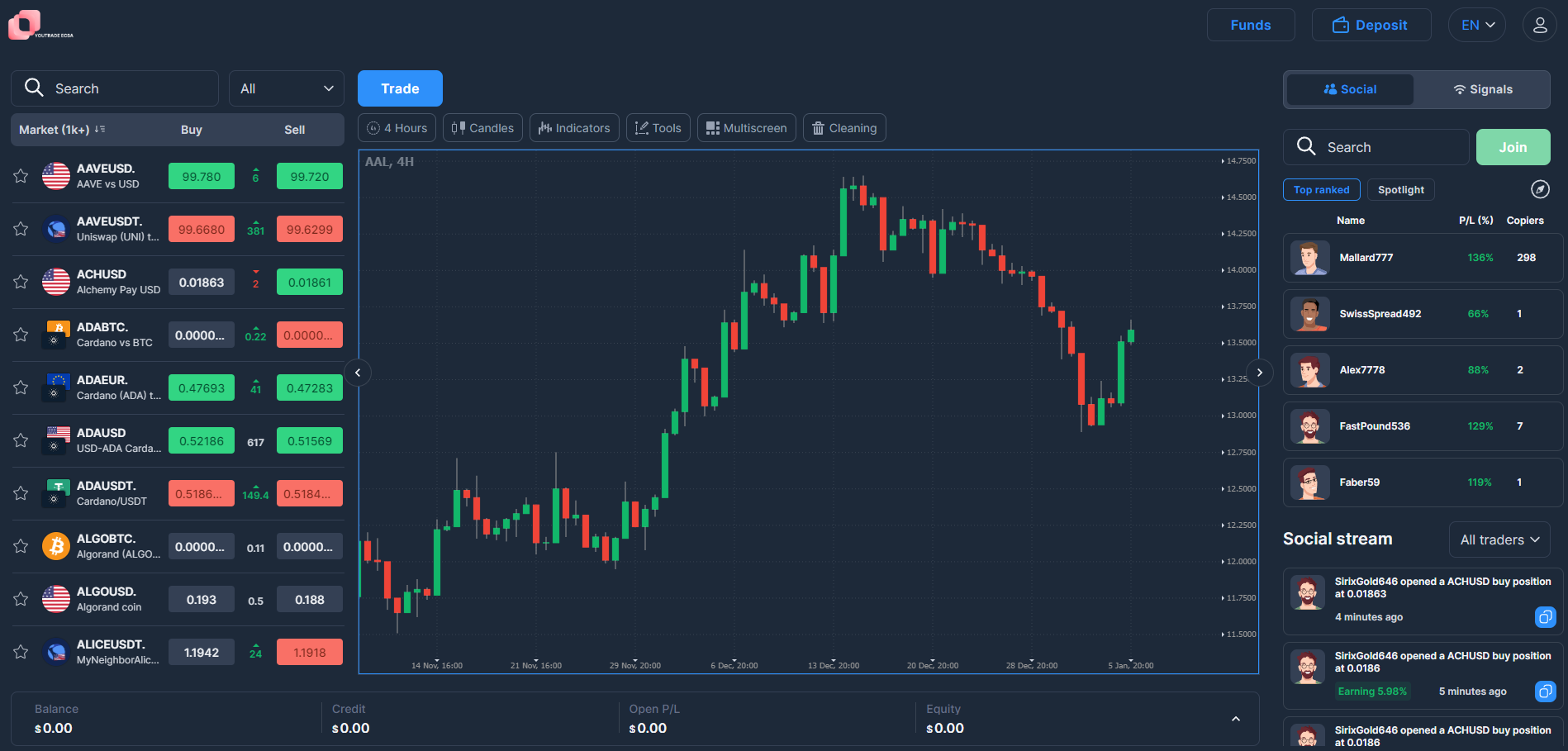Open the 4 Hours timeframe selector
Viewport: 1568px width, 751px height.
coord(397,128)
